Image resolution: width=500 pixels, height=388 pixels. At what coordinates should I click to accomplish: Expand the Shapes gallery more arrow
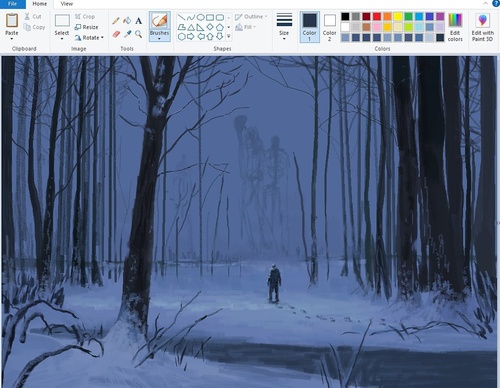pyautogui.click(x=229, y=36)
